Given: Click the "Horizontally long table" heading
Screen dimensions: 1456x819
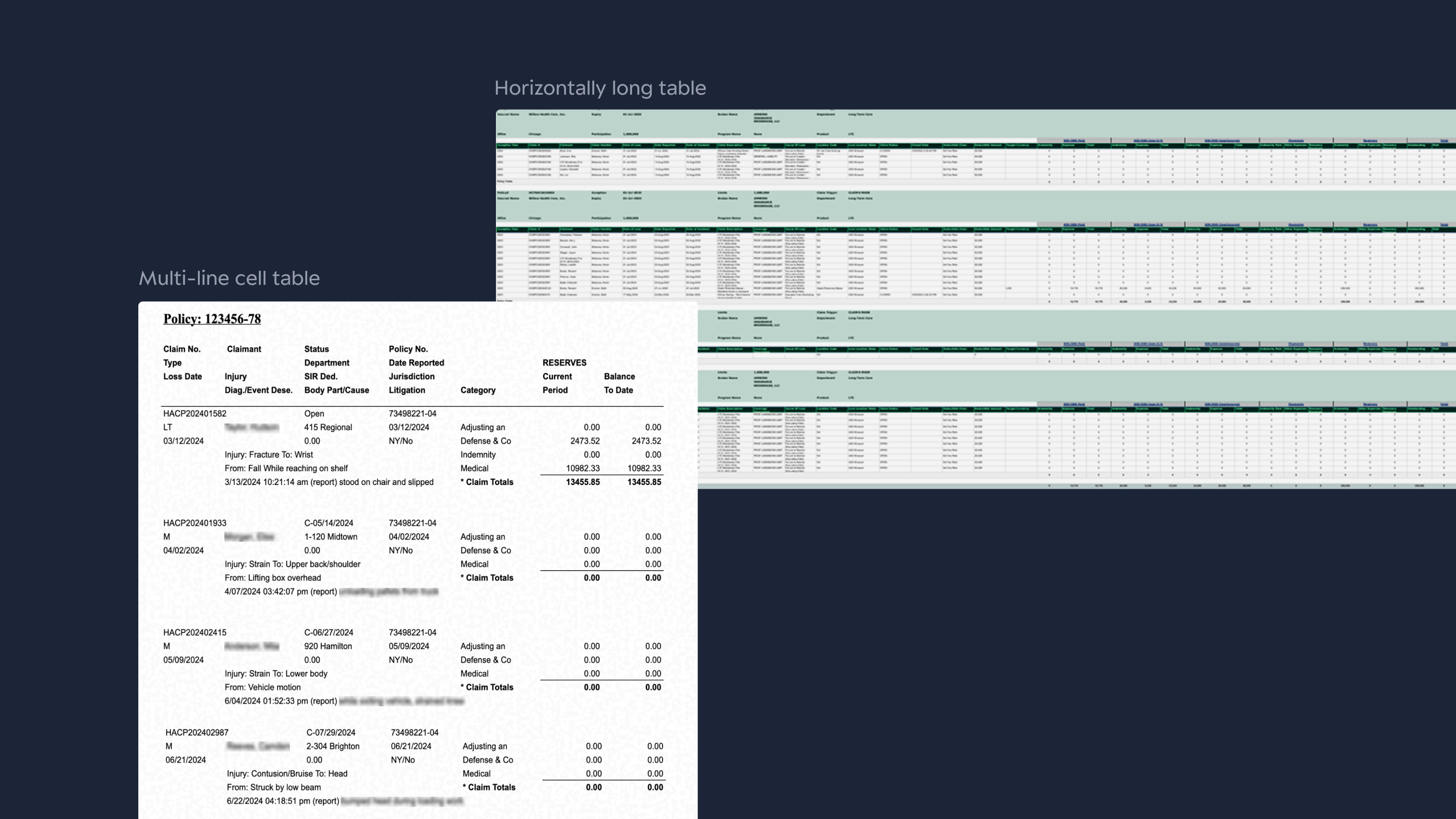Looking at the screenshot, I should coord(600,88).
